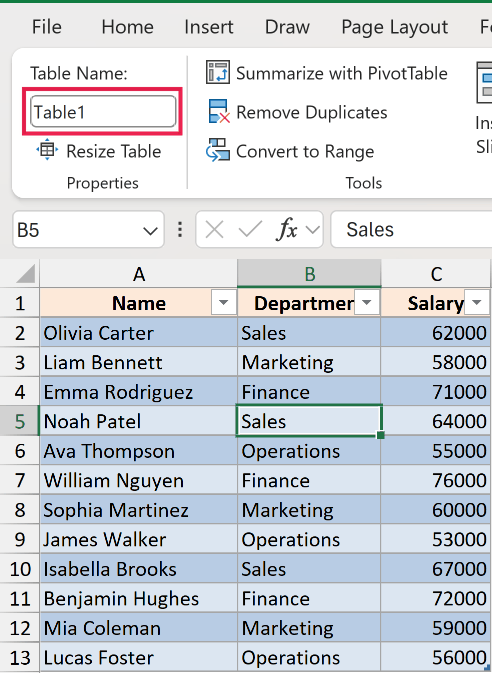Select cell containing William Nguyen

click(x=138, y=480)
